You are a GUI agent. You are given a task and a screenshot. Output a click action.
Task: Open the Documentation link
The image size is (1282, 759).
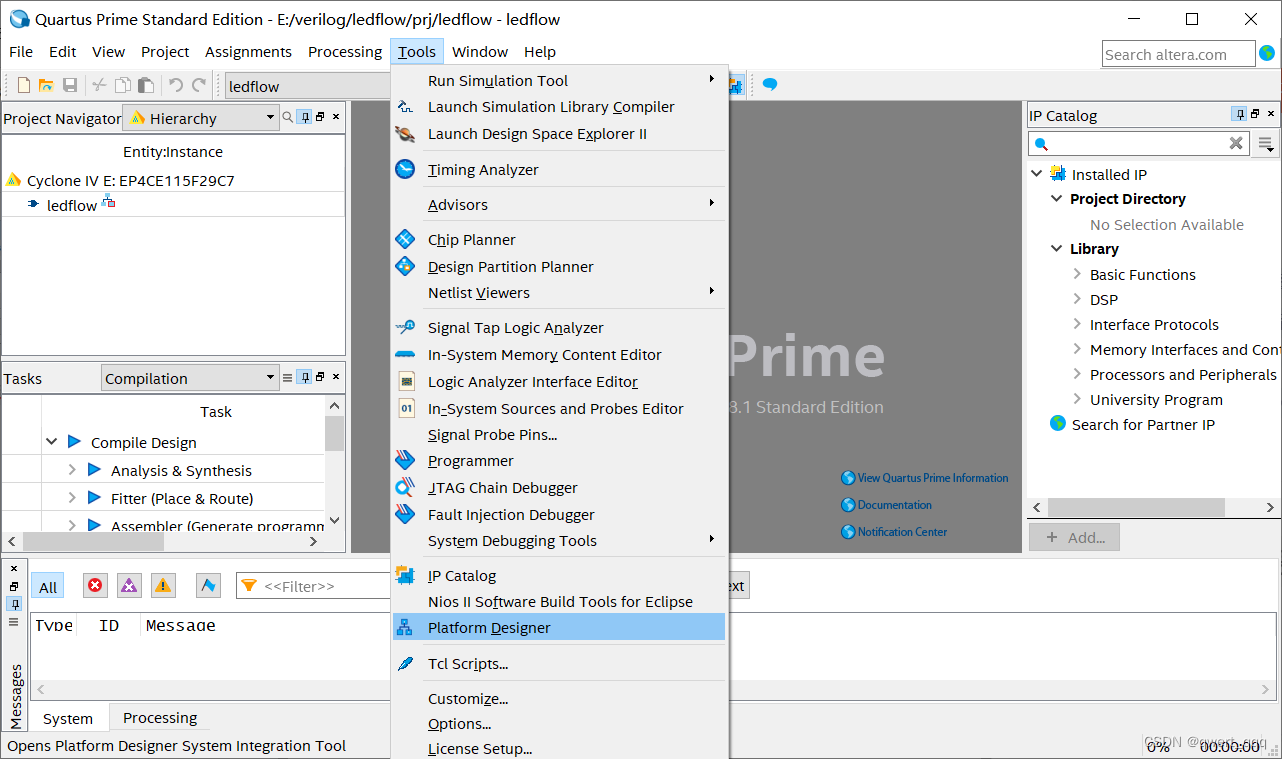coord(887,505)
